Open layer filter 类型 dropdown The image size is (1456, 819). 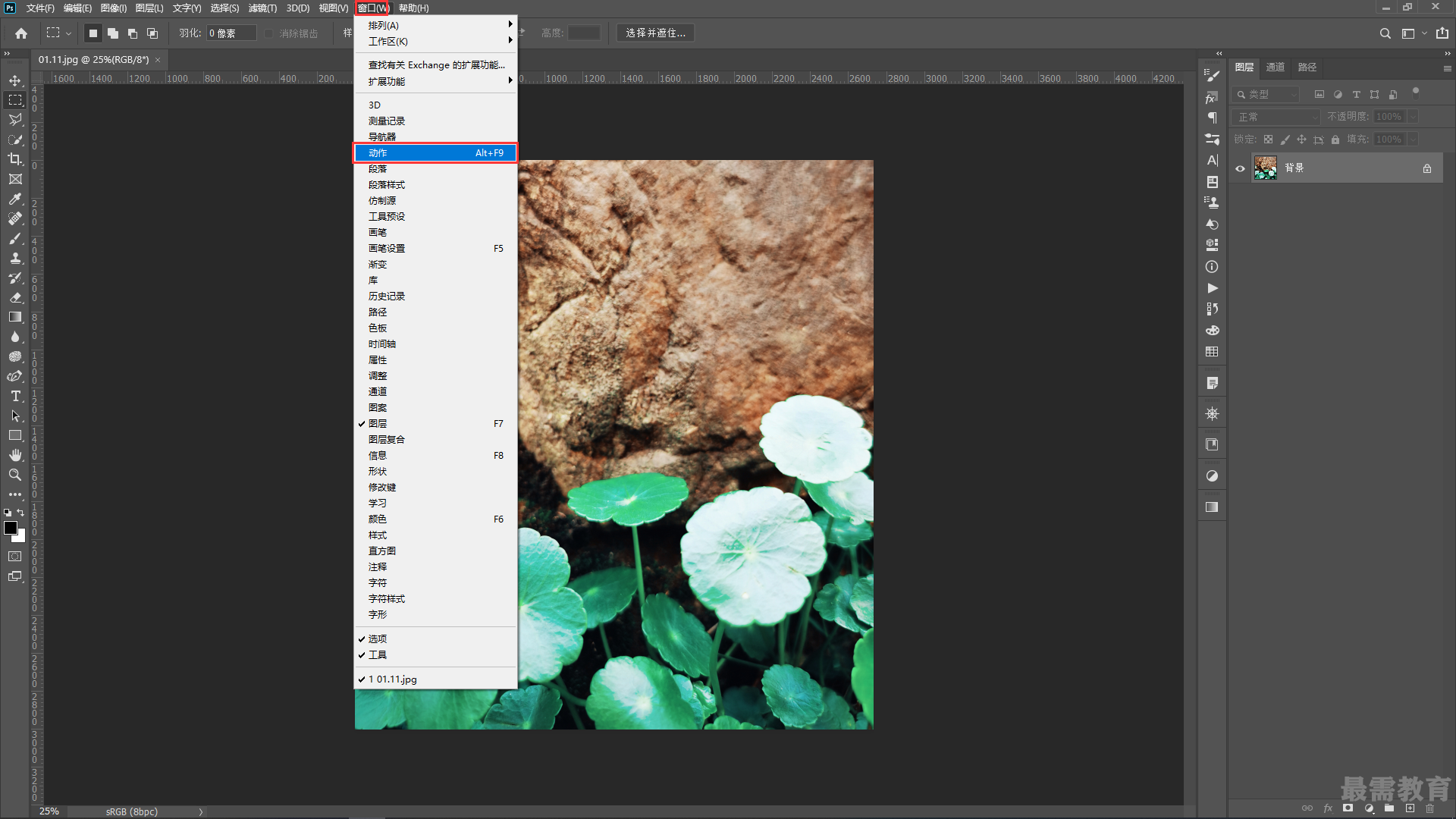[1266, 95]
